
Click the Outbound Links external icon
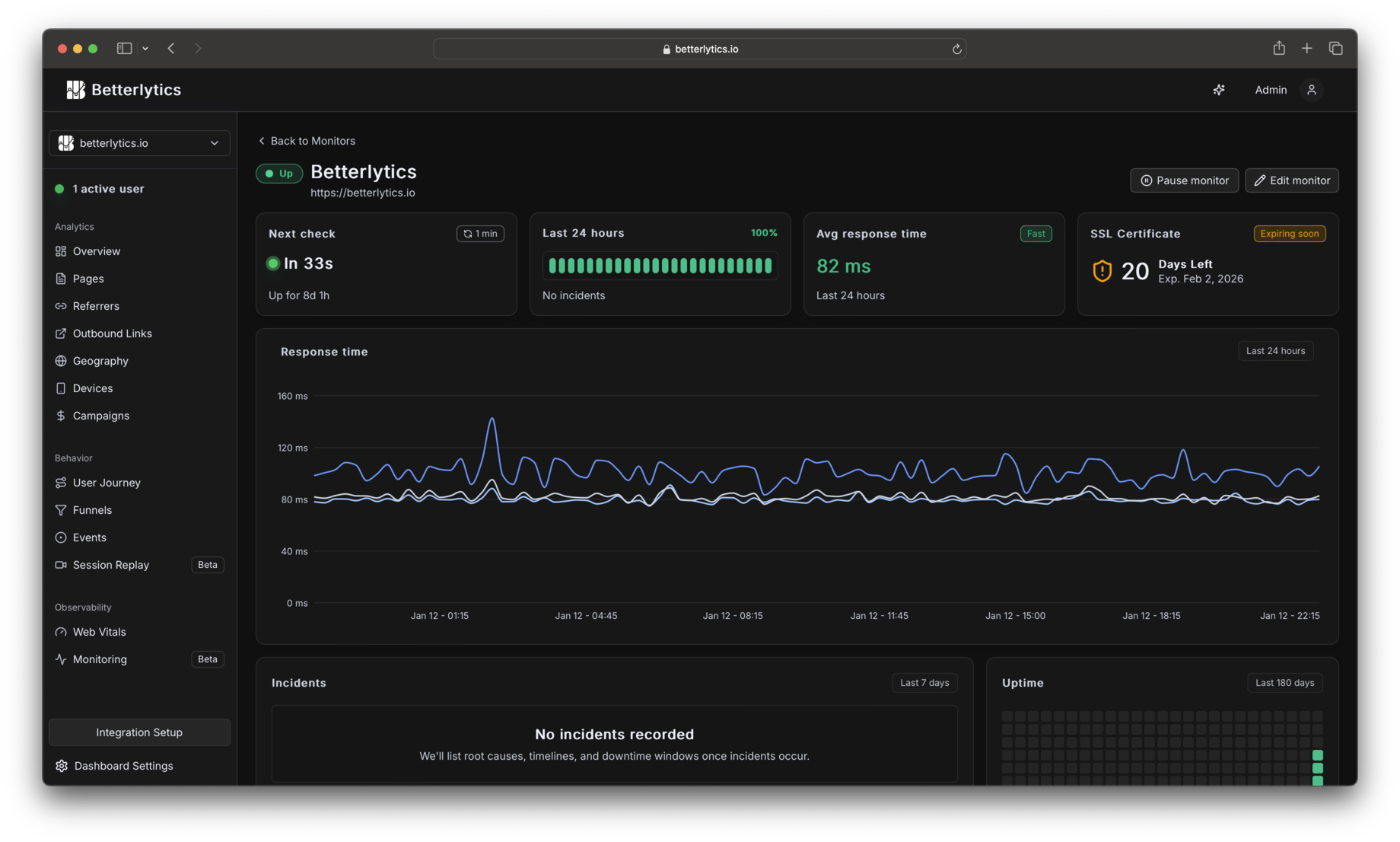[x=61, y=333]
